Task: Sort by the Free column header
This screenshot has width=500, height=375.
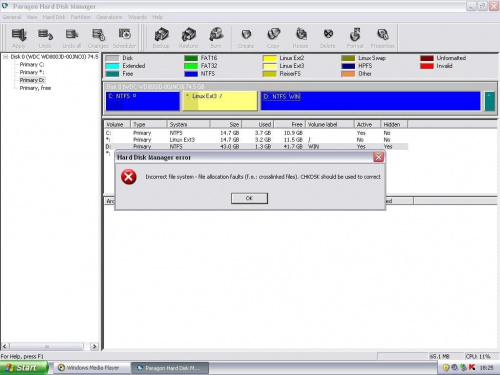Action: click(x=289, y=124)
